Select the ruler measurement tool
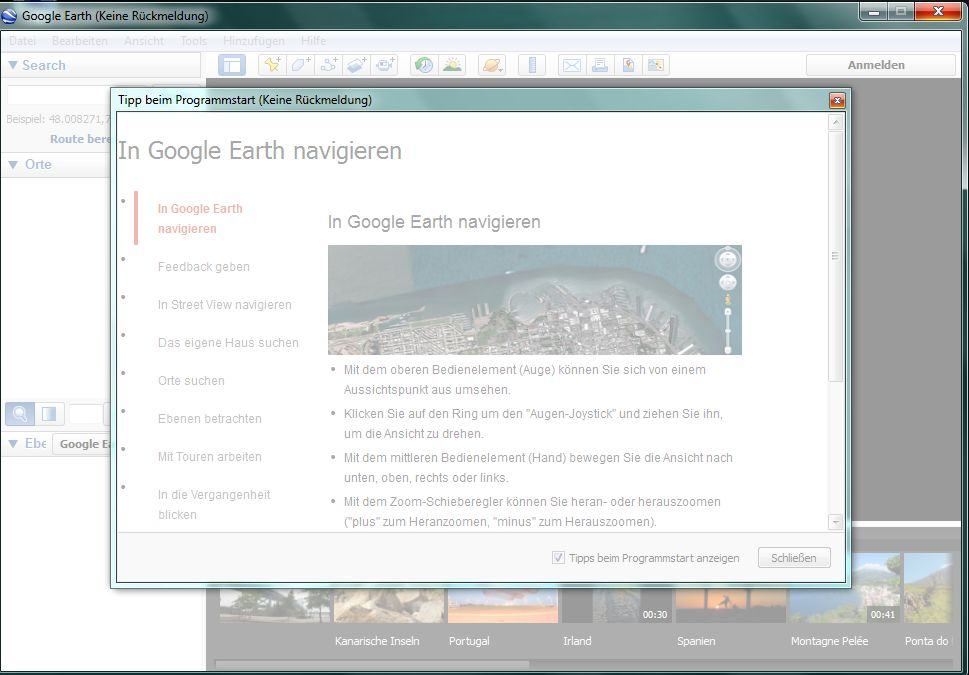 (x=532, y=65)
